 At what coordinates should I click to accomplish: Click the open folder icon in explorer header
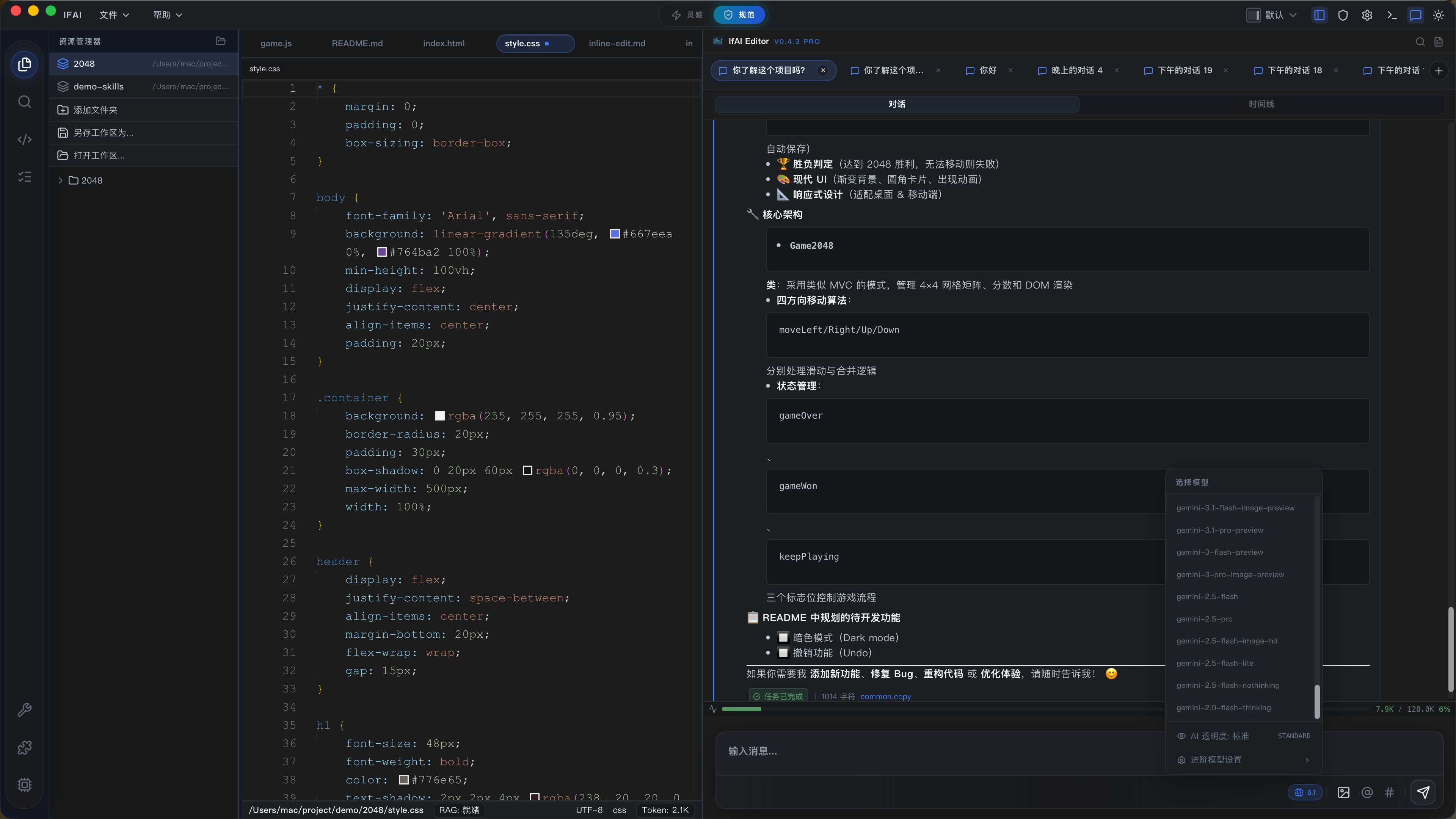click(220, 41)
